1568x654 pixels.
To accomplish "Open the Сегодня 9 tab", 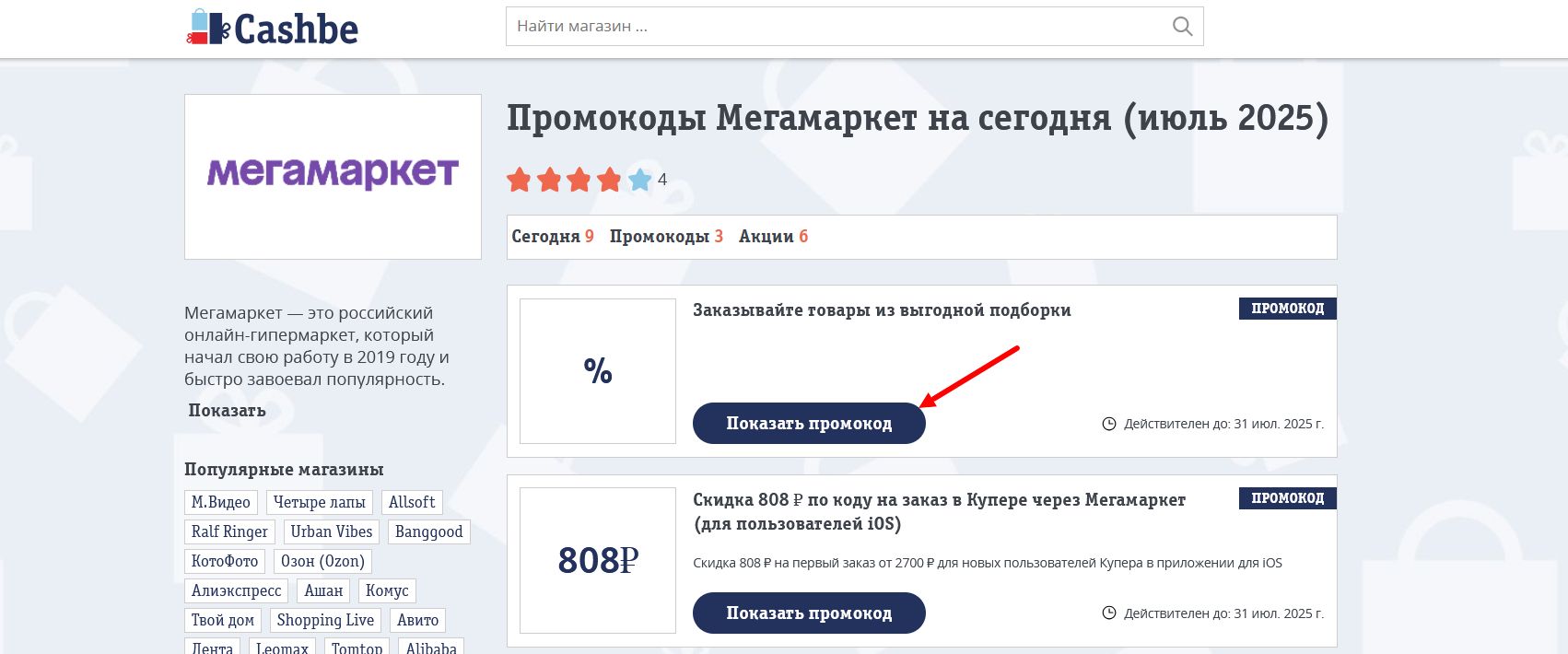I will point(553,237).
